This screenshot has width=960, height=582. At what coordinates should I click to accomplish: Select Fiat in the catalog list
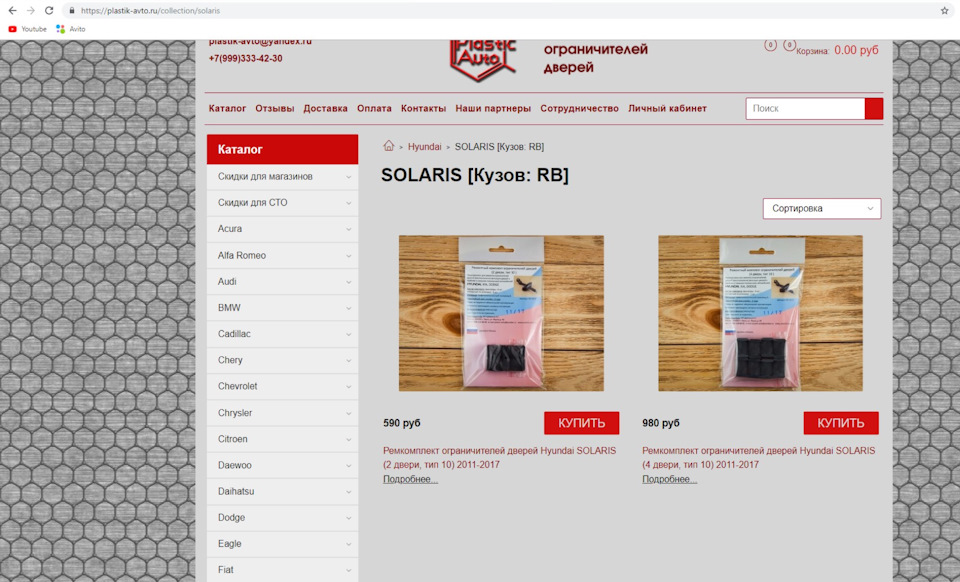point(282,570)
